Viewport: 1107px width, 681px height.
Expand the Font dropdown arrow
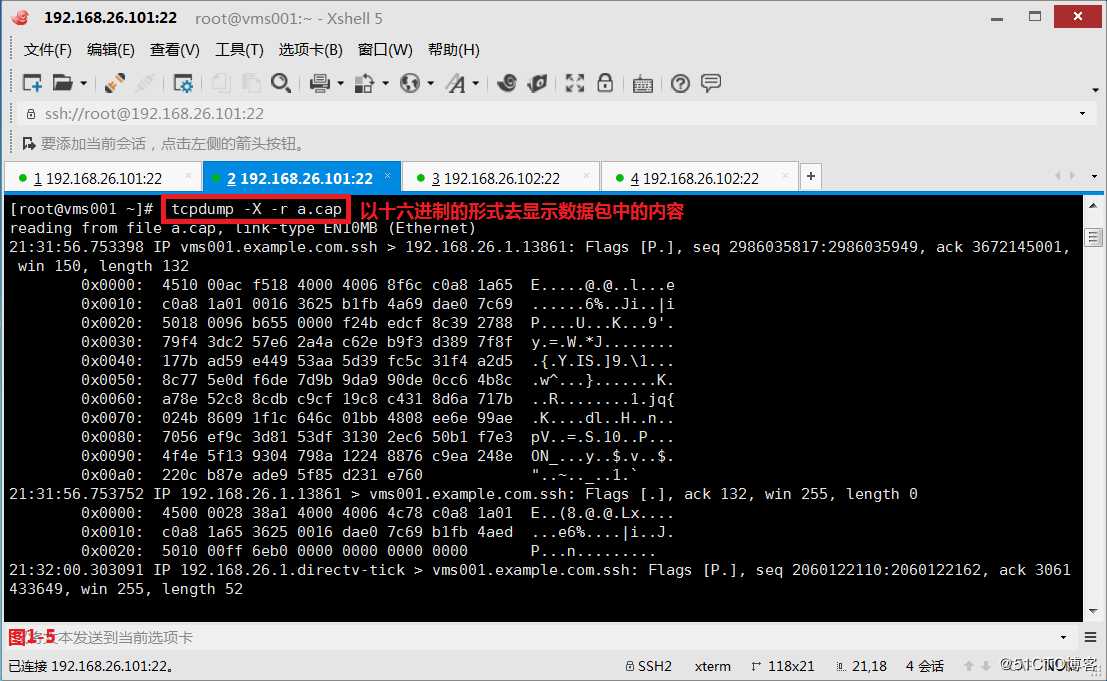pos(476,83)
